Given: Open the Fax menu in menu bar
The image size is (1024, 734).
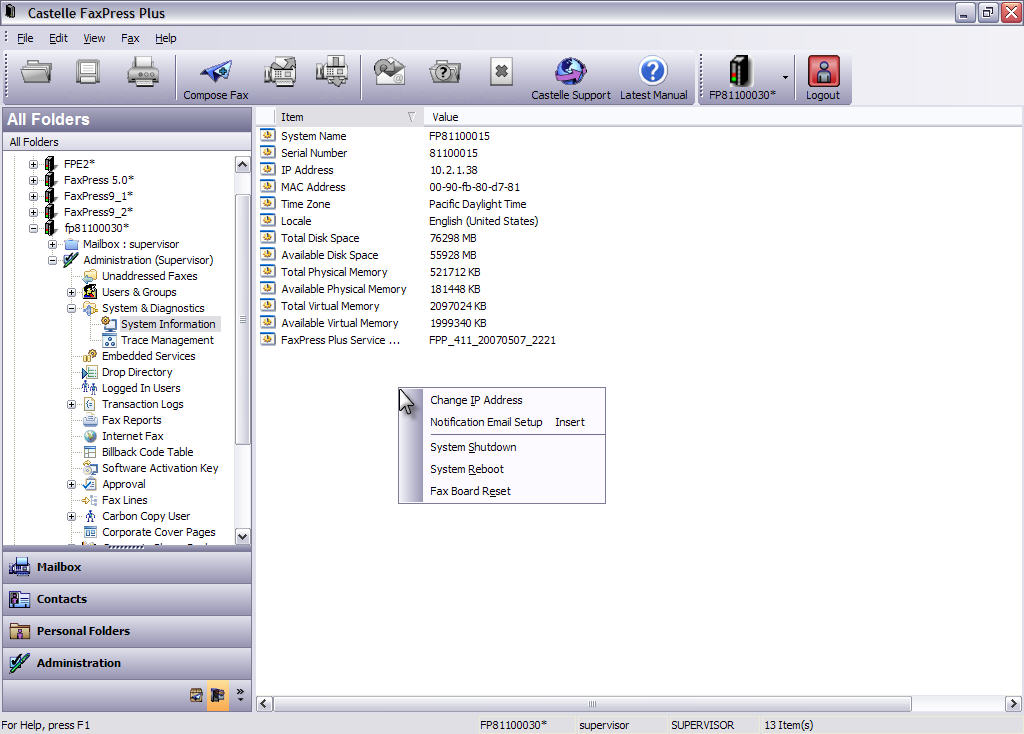Looking at the screenshot, I should (x=130, y=38).
